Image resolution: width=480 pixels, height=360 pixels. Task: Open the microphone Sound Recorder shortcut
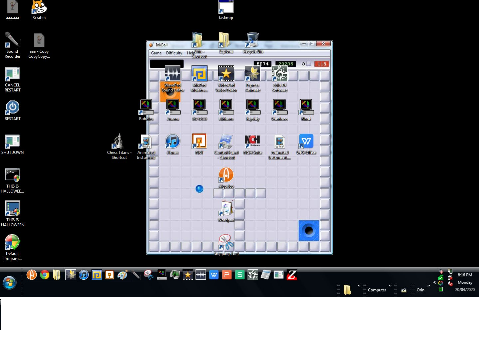[x=12, y=45]
